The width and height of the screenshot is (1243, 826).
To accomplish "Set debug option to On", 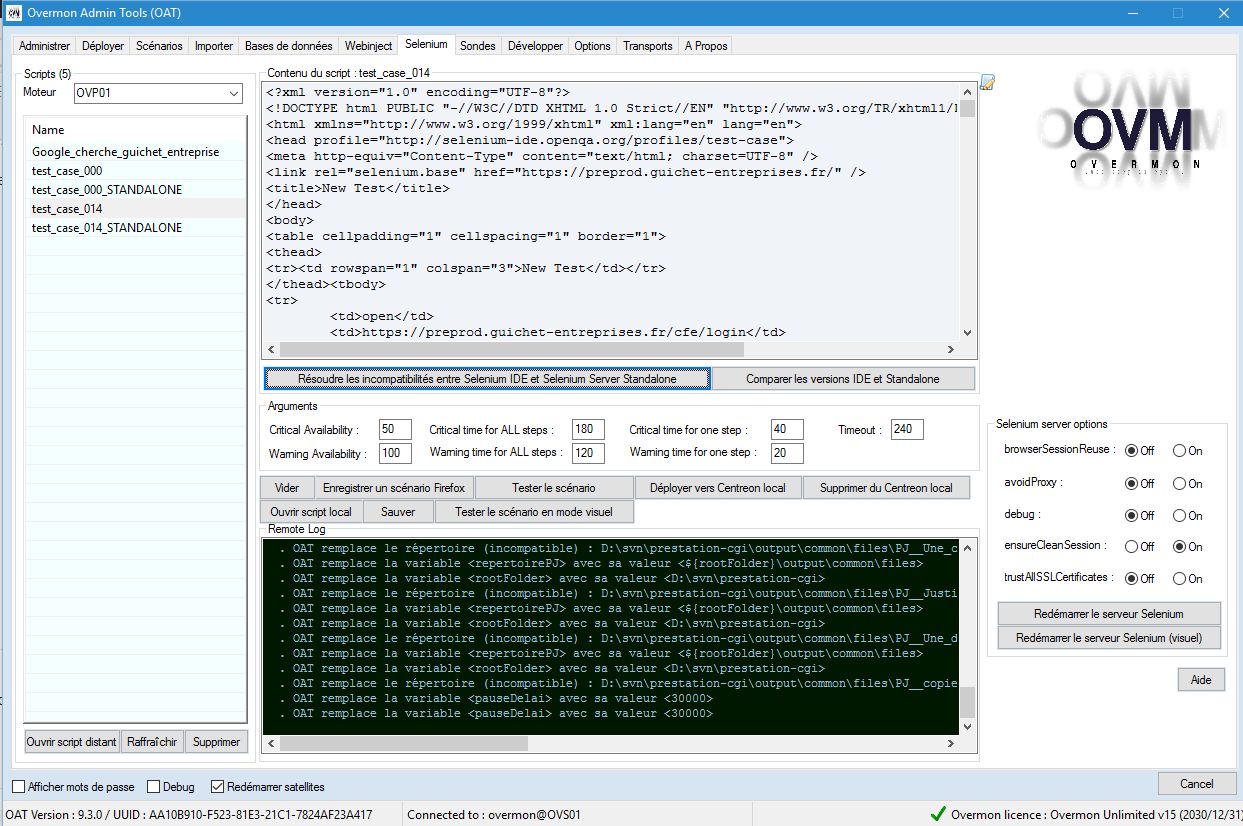I will click(x=1180, y=516).
